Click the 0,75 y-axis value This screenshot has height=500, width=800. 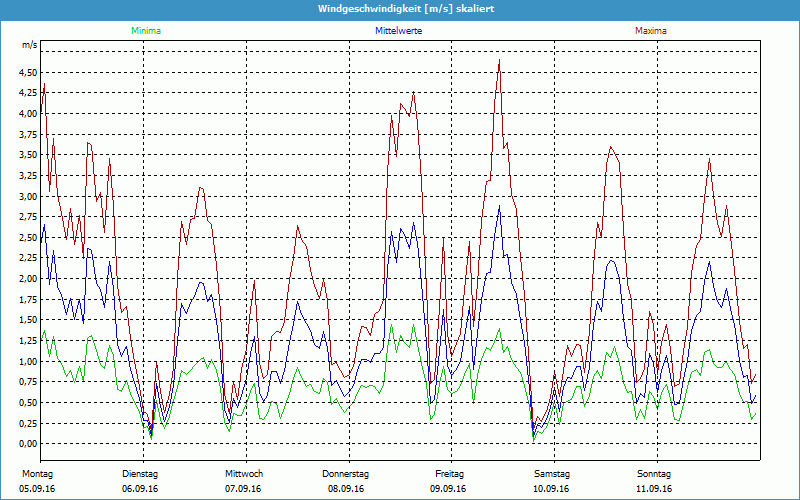[x=28, y=382]
